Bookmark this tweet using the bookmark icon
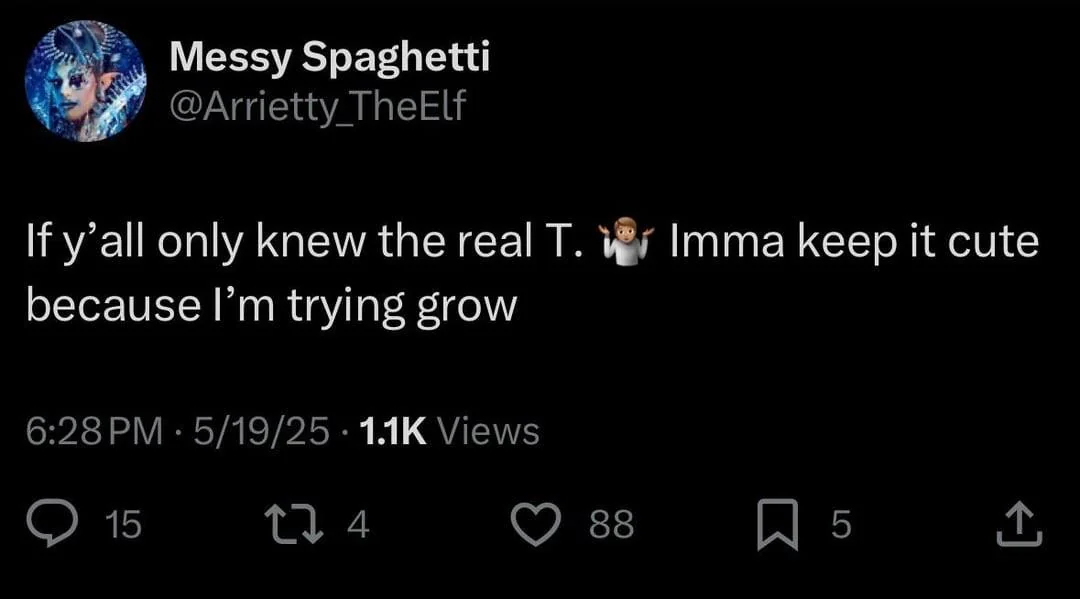1080x599 pixels. [x=776, y=524]
